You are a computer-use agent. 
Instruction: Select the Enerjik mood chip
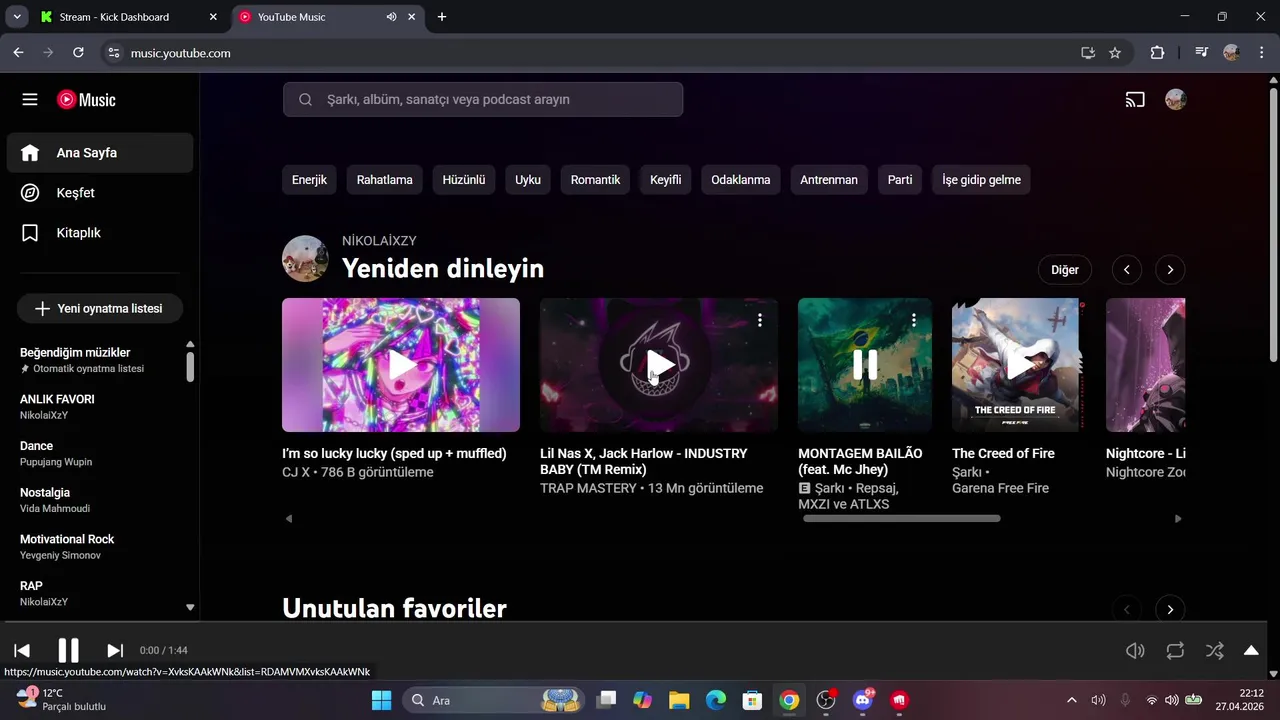click(309, 180)
